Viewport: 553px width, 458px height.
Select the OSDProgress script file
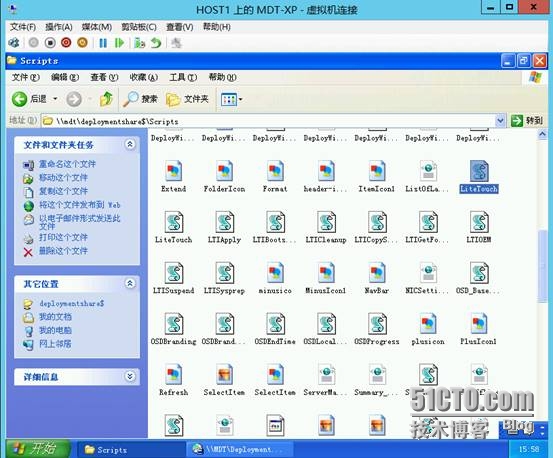[377, 329]
